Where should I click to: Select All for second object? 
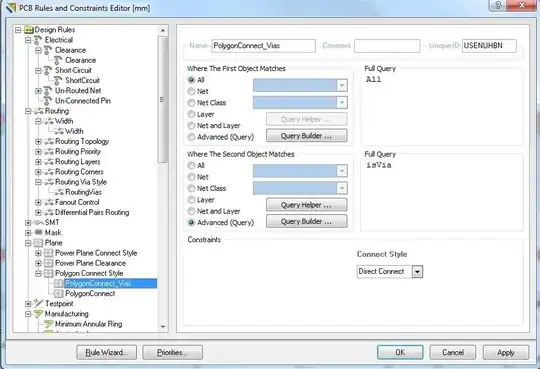191,165
